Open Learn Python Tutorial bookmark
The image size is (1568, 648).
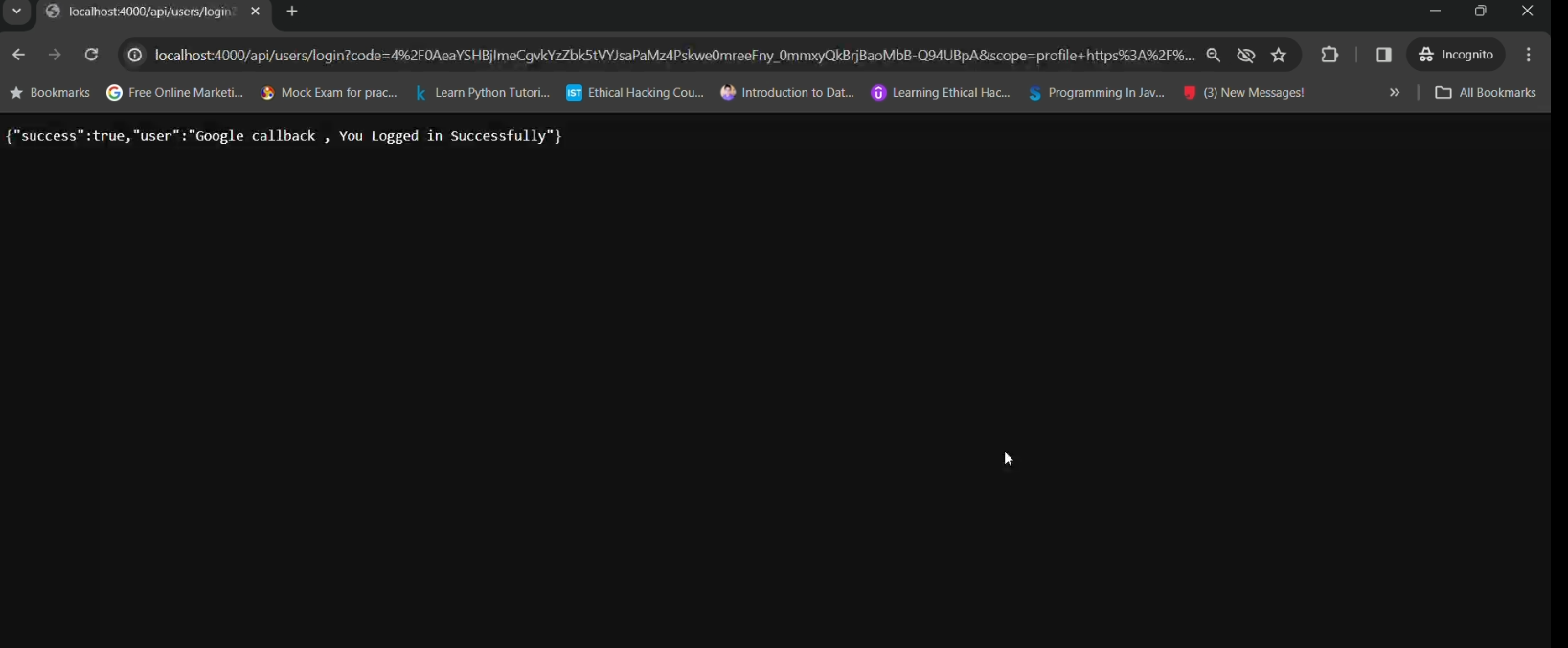pyautogui.click(x=483, y=93)
